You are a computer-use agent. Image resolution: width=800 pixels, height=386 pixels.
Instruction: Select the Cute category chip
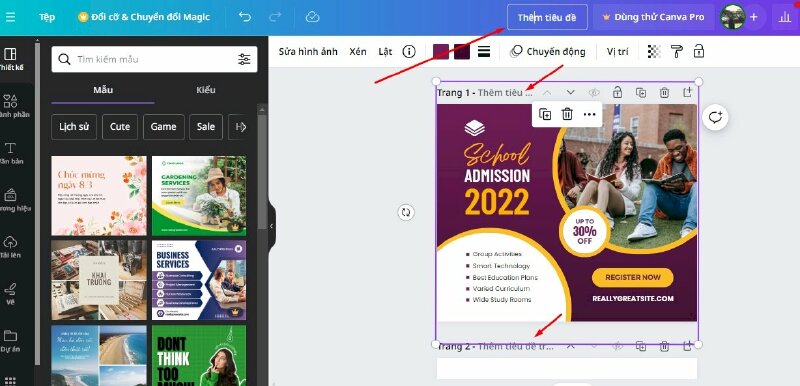[x=120, y=127]
